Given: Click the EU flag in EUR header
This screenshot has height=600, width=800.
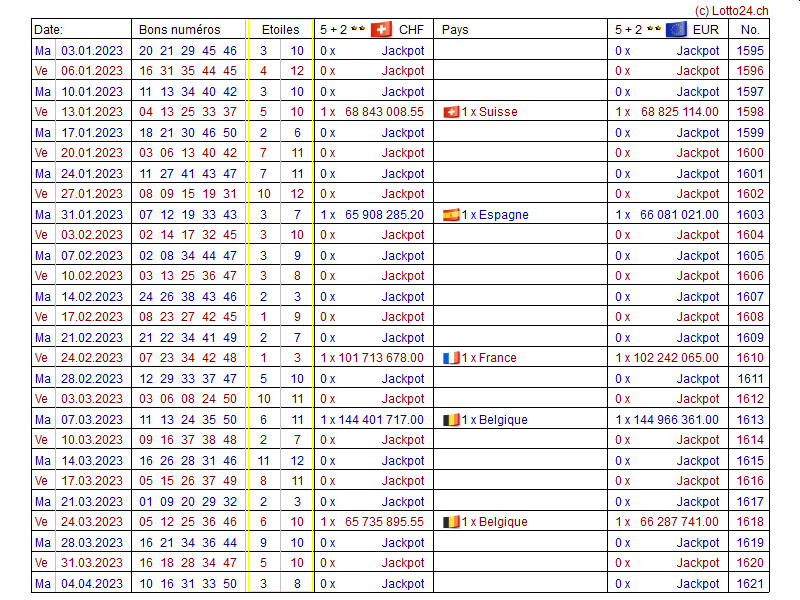Looking at the screenshot, I should click(676, 29).
